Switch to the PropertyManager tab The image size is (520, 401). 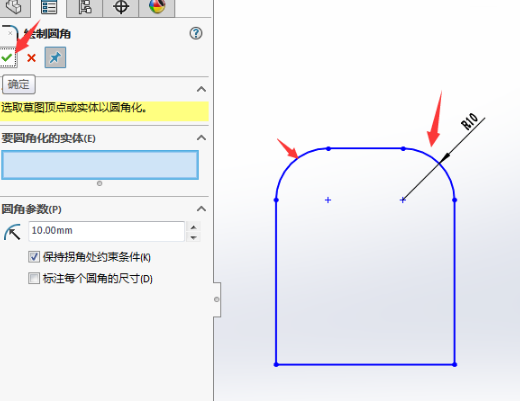click(x=49, y=7)
